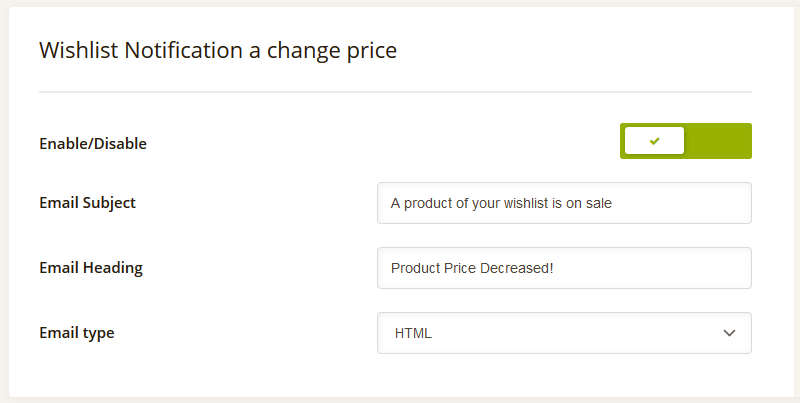Click the "Enable/Disable" label
The image size is (800, 403).
click(93, 144)
